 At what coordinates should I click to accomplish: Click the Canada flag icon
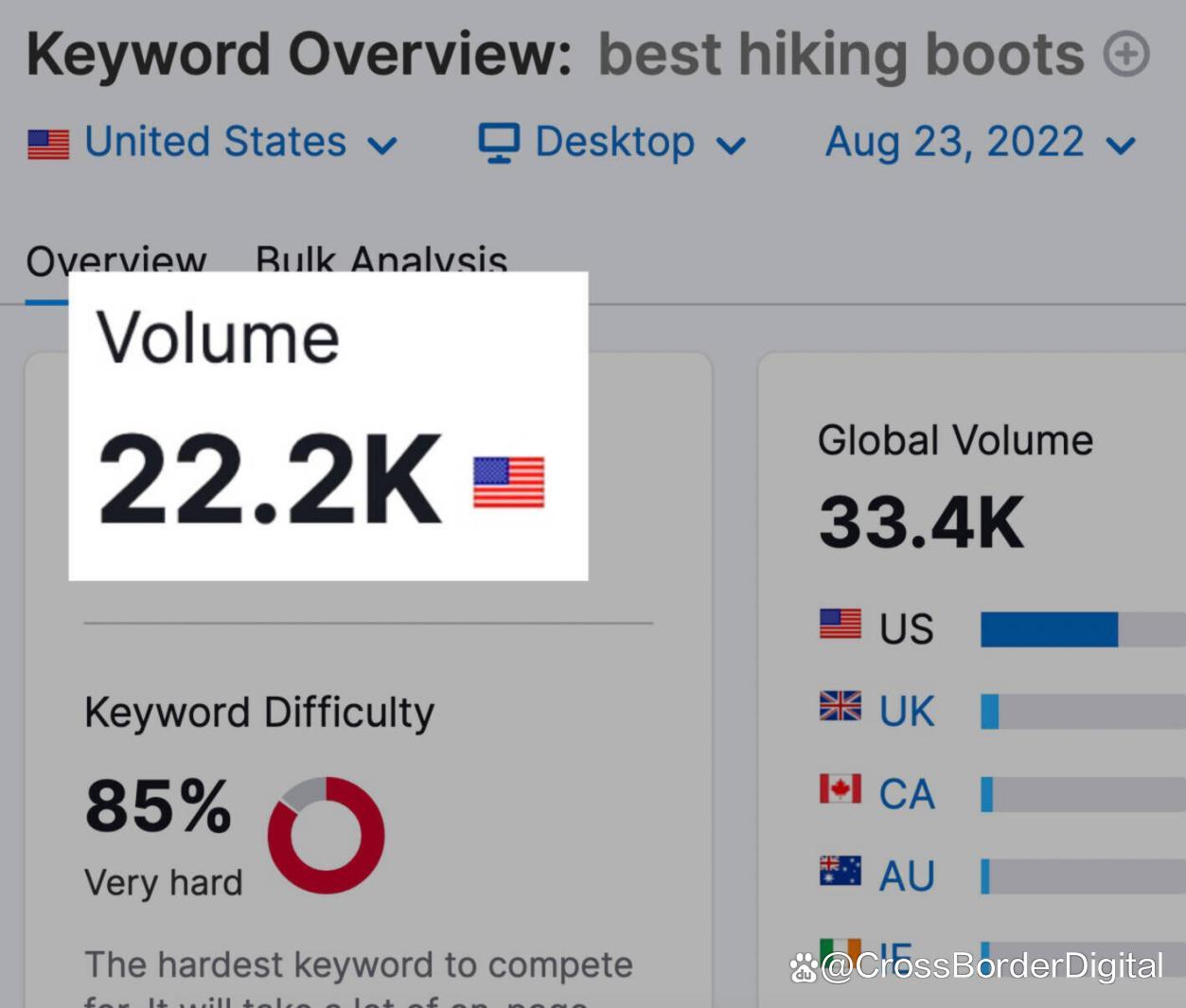(x=840, y=789)
